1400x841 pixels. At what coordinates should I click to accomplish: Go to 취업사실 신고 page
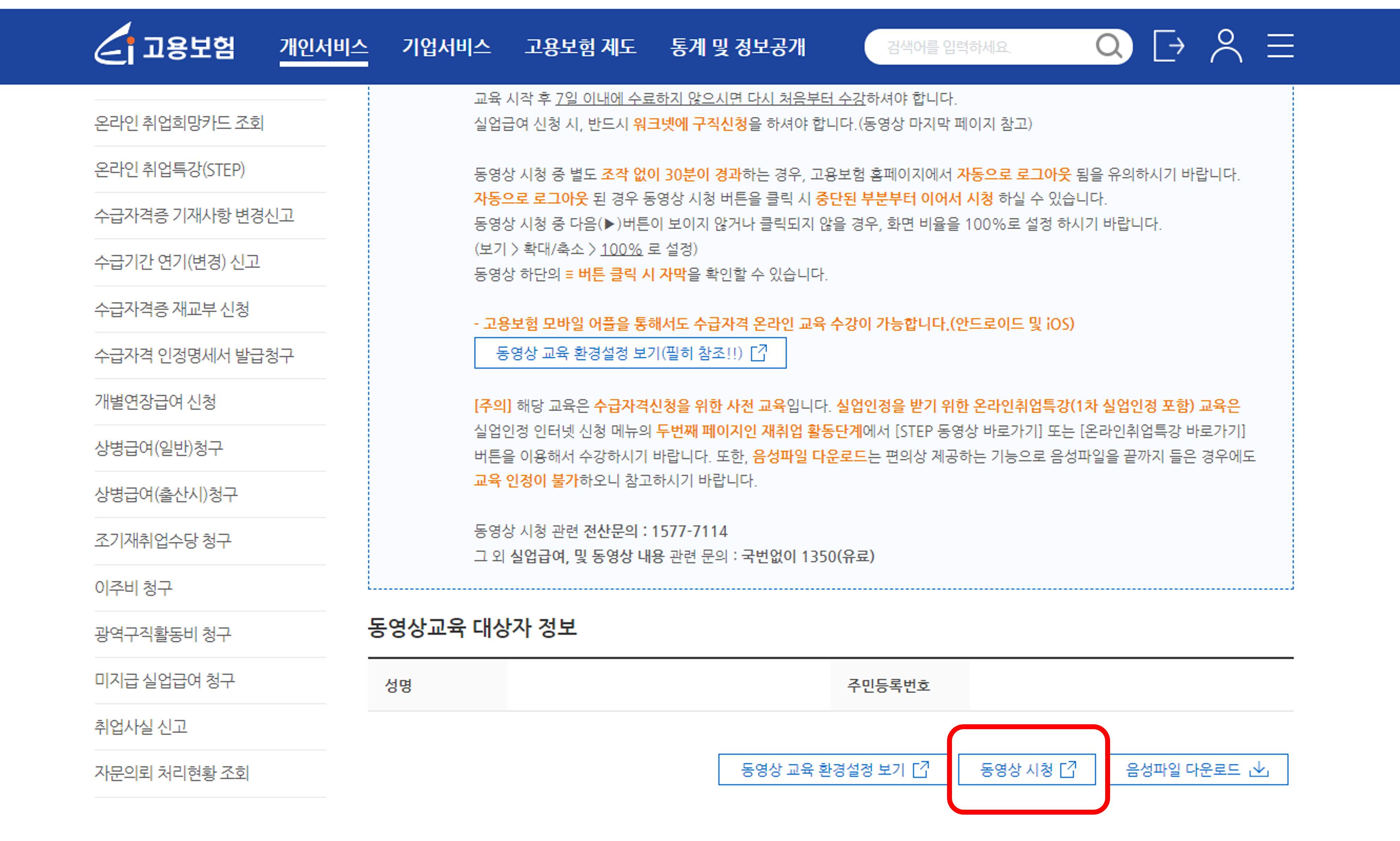[x=141, y=726]
